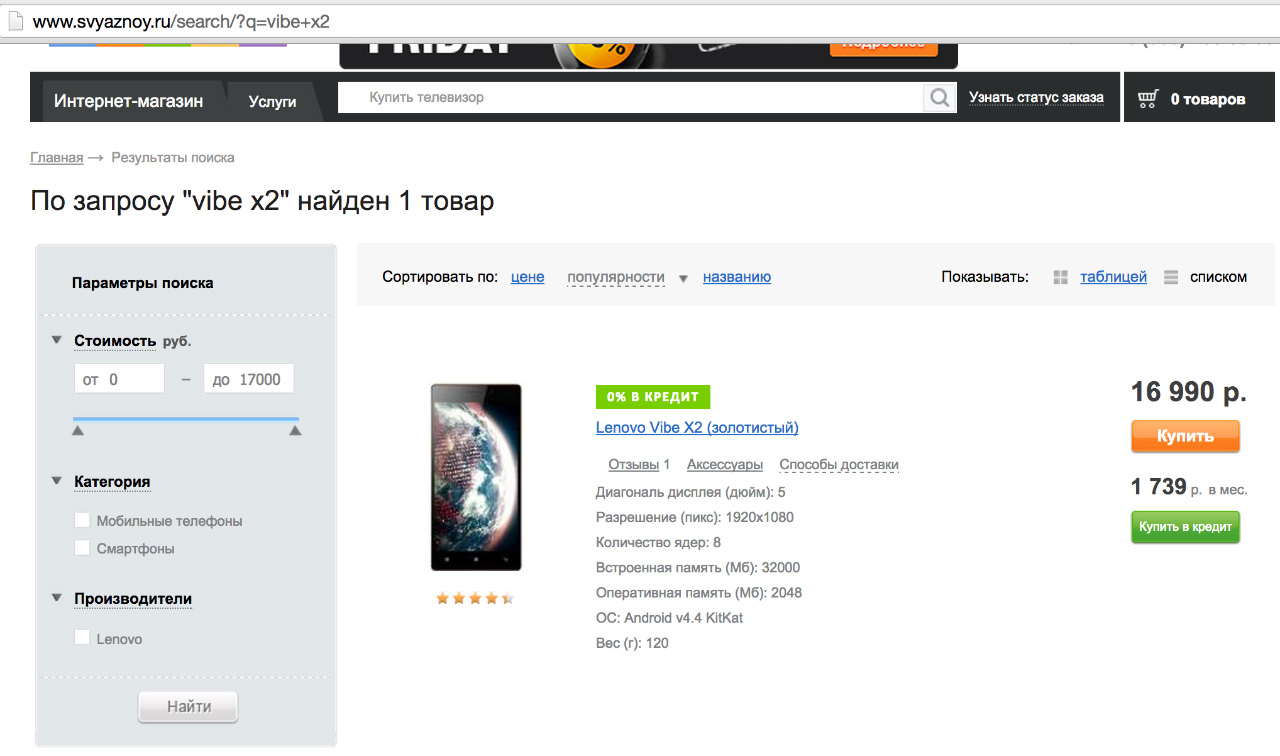This screenshot has height=756, width=1280.
Task: Click the right price slider handle
Action: point(295,430)
